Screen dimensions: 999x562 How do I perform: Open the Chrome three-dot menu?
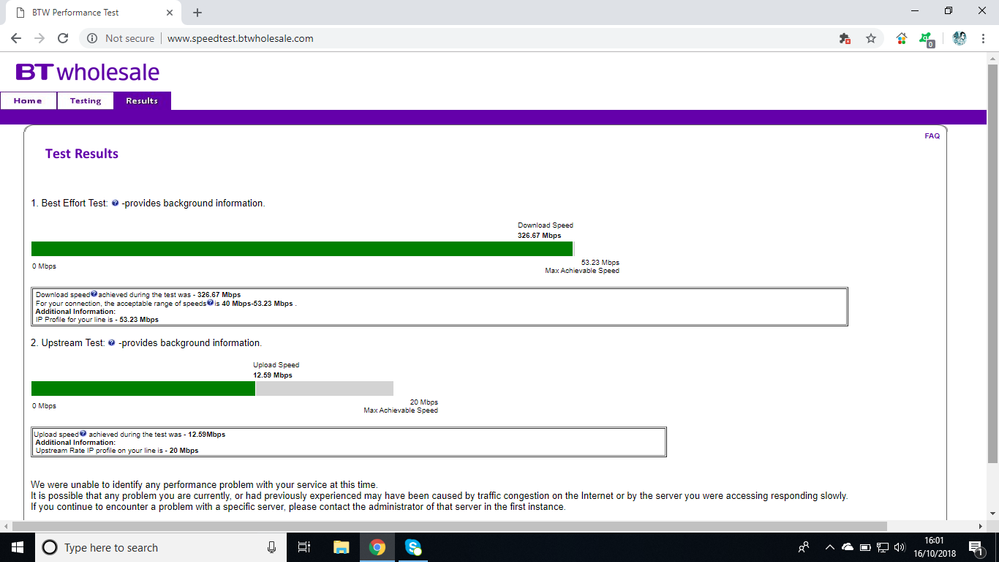pos(984,38)
